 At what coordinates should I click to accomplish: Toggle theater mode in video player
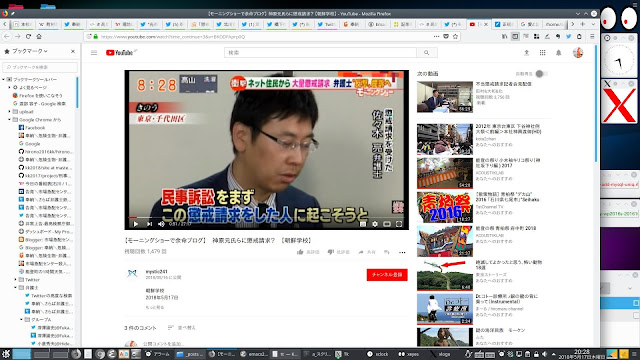point(387,224)
